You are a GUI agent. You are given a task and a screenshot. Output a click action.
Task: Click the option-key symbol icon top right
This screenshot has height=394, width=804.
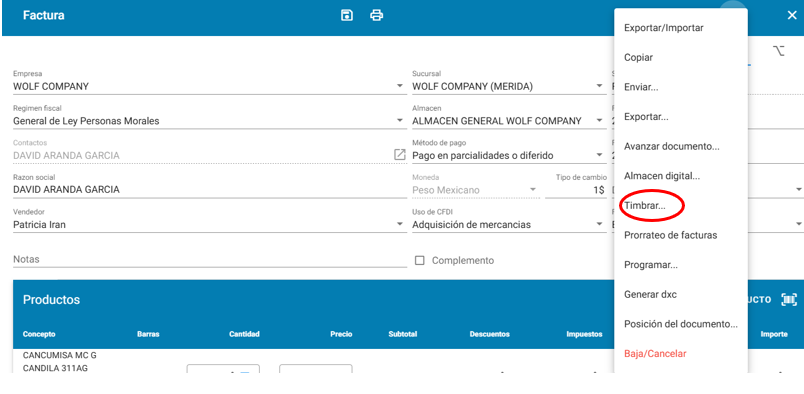click(778, 51)
